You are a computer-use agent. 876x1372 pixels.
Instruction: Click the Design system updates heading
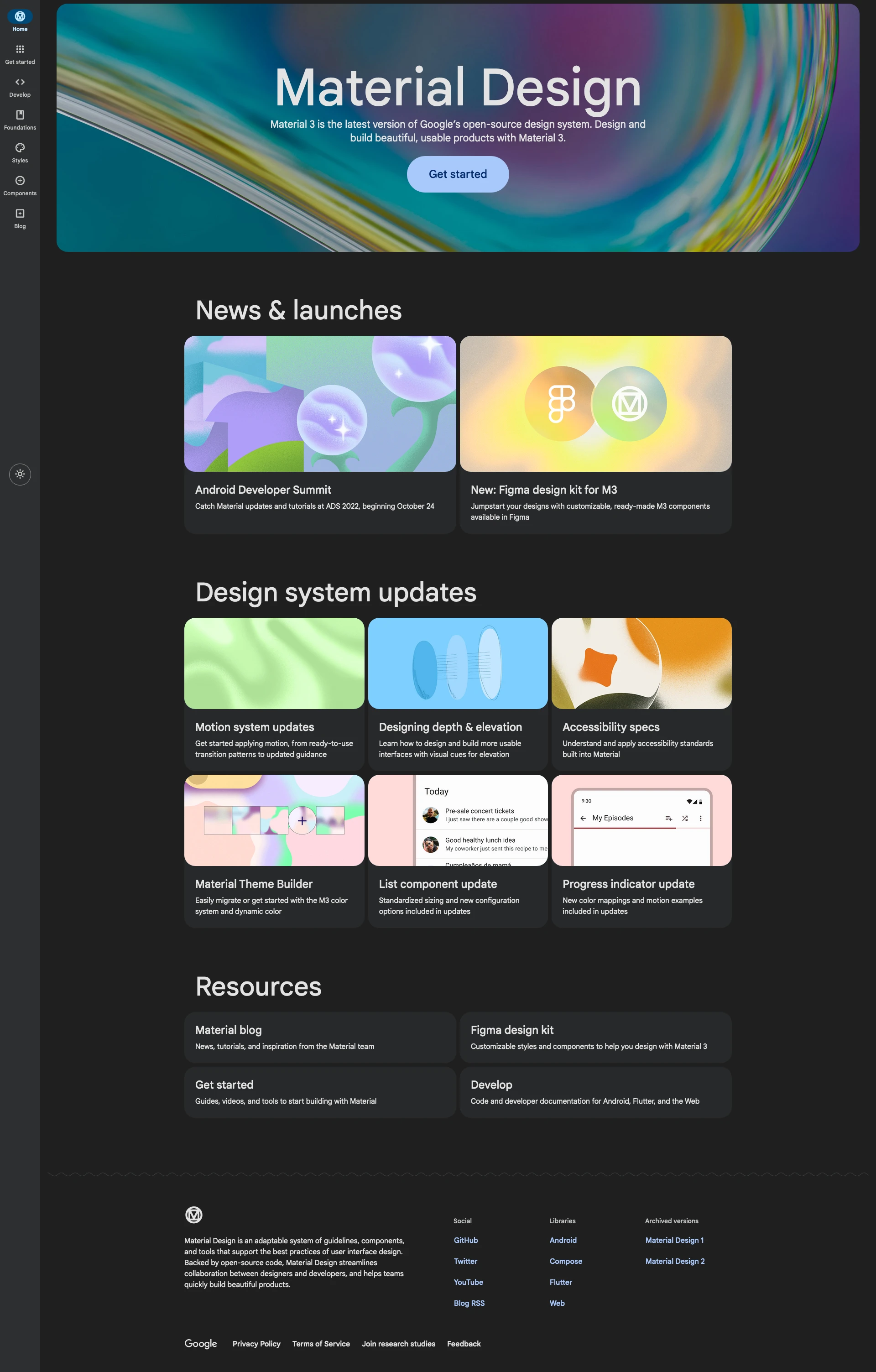[336, 592]
